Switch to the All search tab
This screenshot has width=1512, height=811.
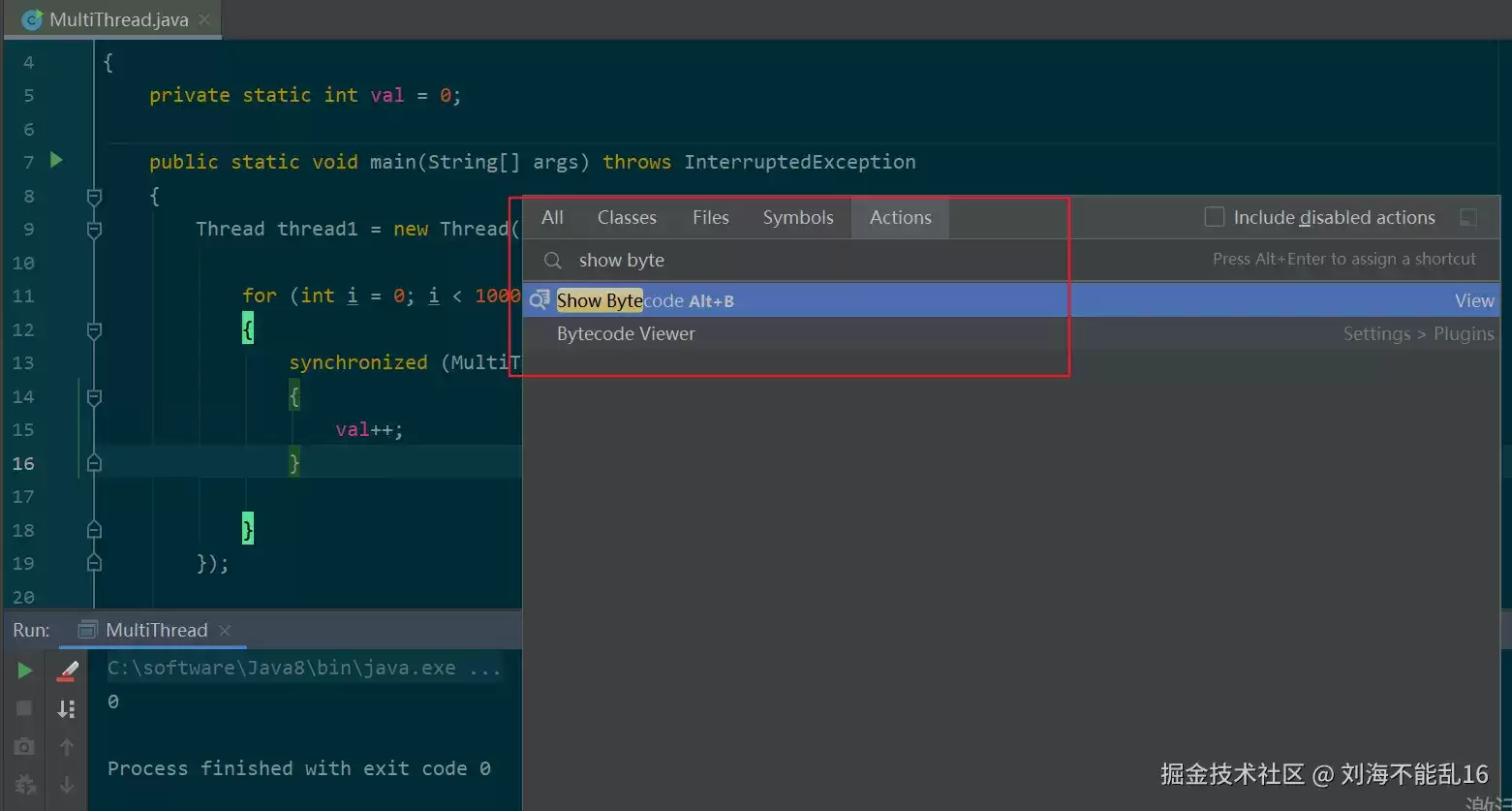coord(552,217)
